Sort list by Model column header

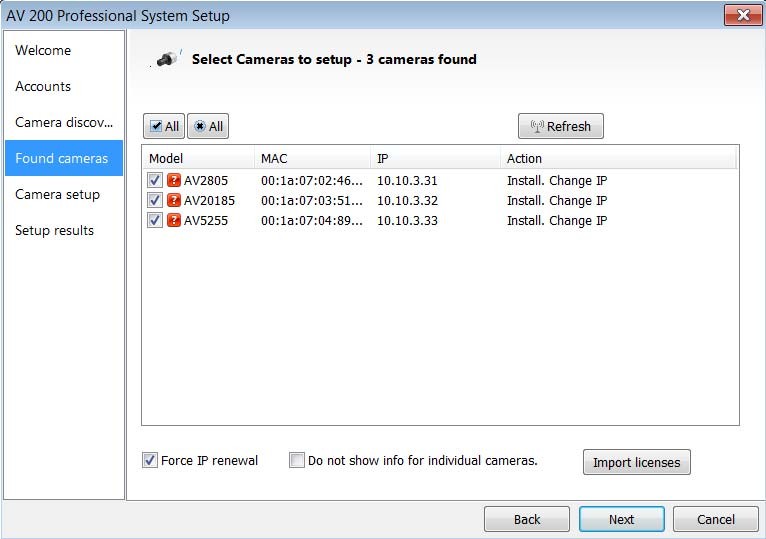click(x=198, y=158)
